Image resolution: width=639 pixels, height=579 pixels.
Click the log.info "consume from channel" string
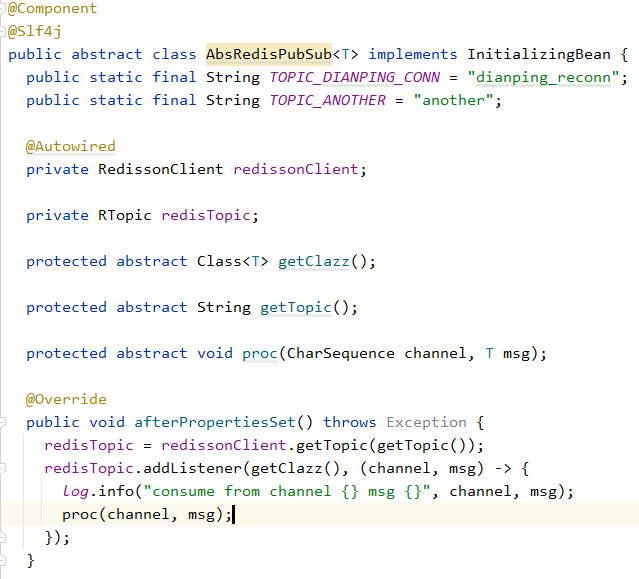coord(290,491)
